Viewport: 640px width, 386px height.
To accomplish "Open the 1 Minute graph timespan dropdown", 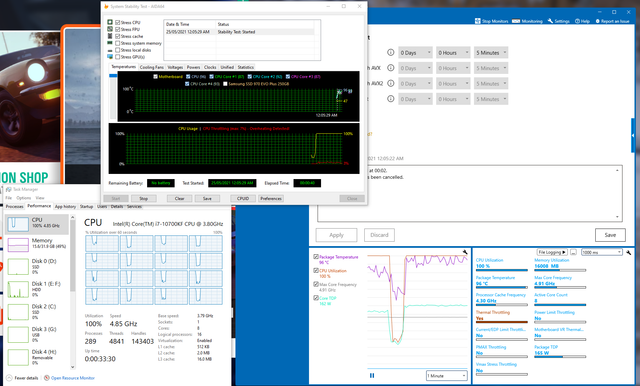I will (447, 375).
